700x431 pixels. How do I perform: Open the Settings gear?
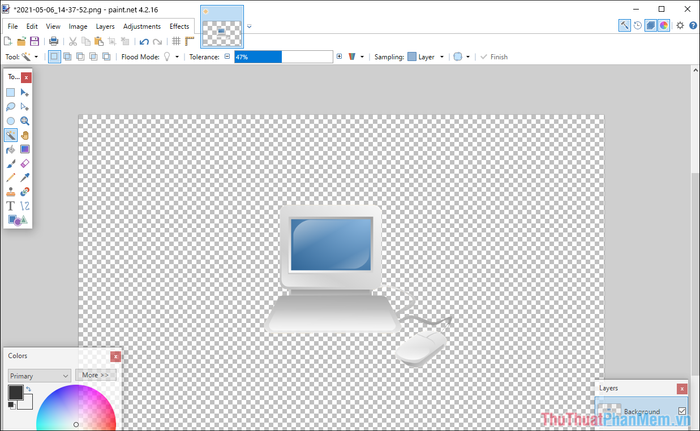679,25
